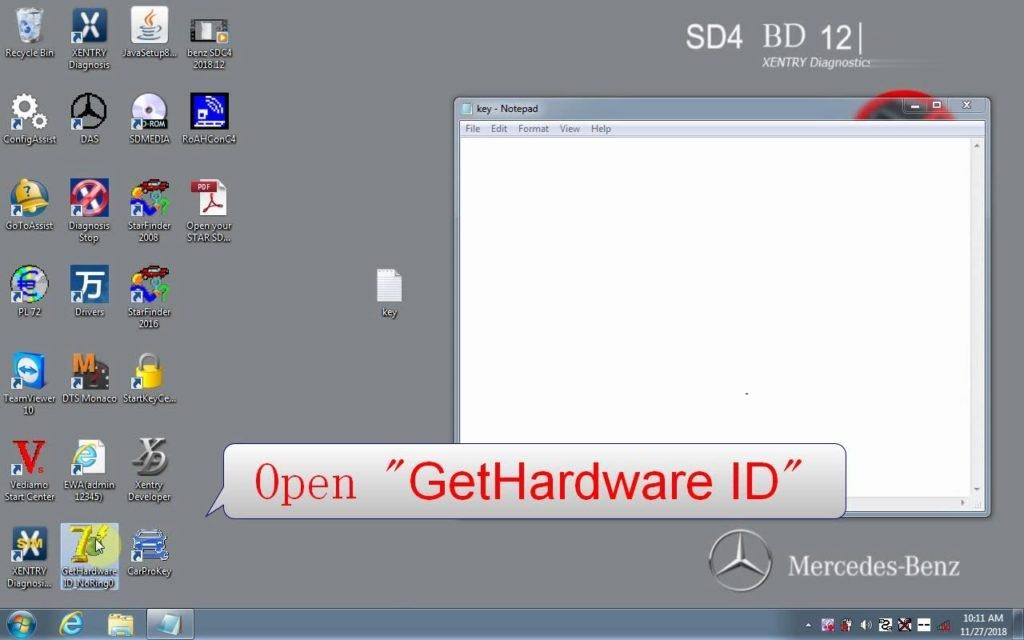Open the GetHardware ID NoRingD shortcut
This screenshot has width=1024, height=640.
click(x=89, y=556)
